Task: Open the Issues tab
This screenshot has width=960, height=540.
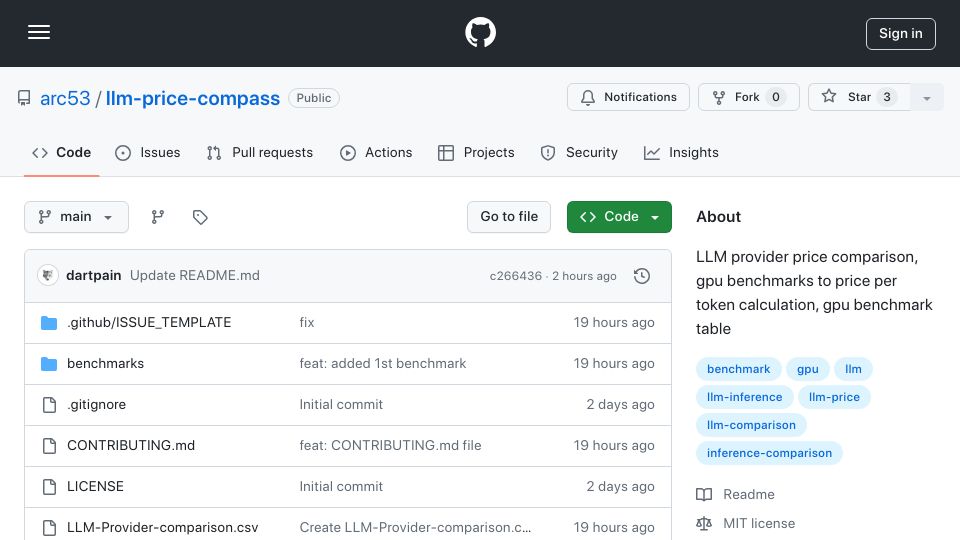Action: coord(148,152)
